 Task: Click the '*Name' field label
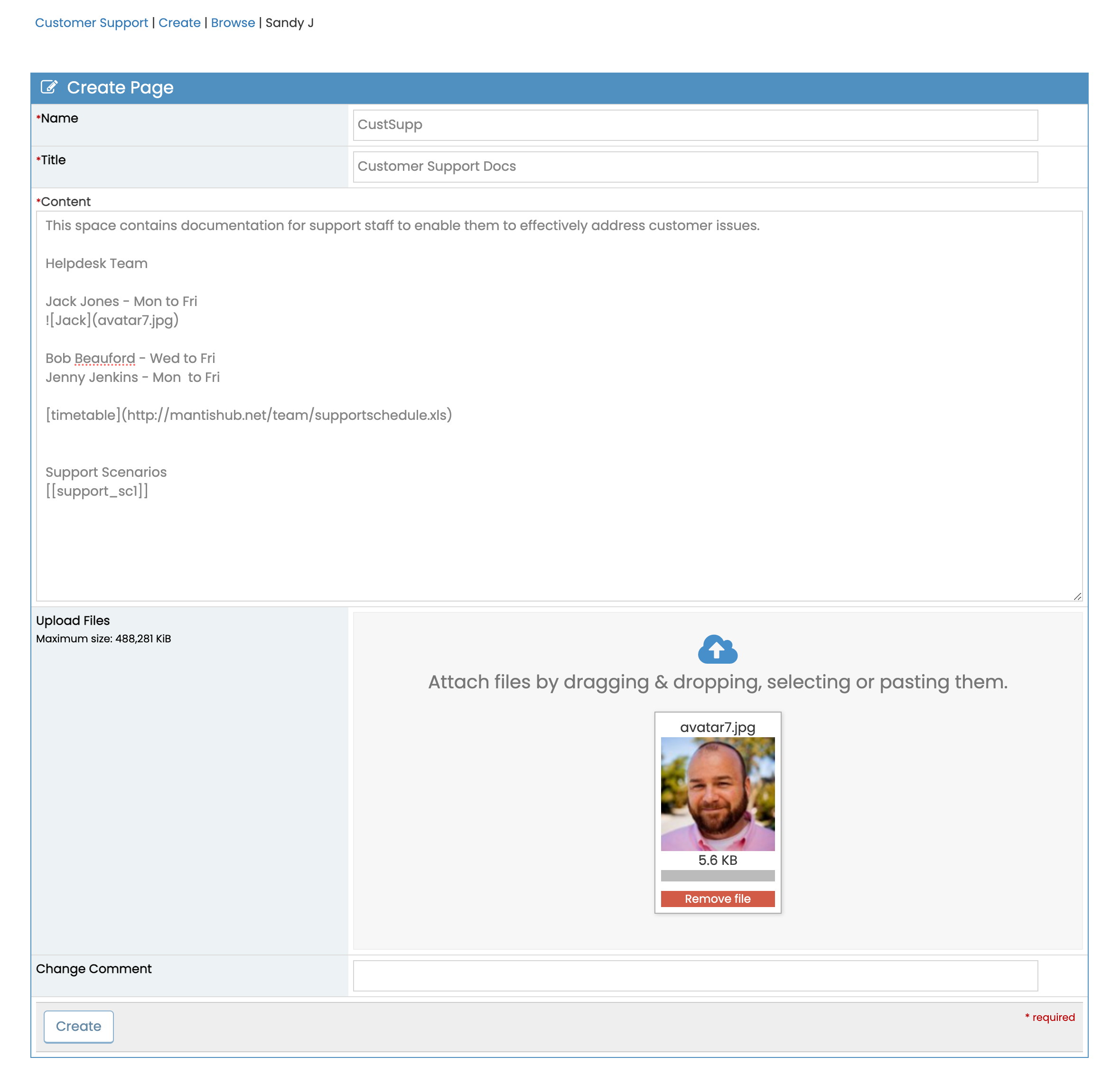57,118
